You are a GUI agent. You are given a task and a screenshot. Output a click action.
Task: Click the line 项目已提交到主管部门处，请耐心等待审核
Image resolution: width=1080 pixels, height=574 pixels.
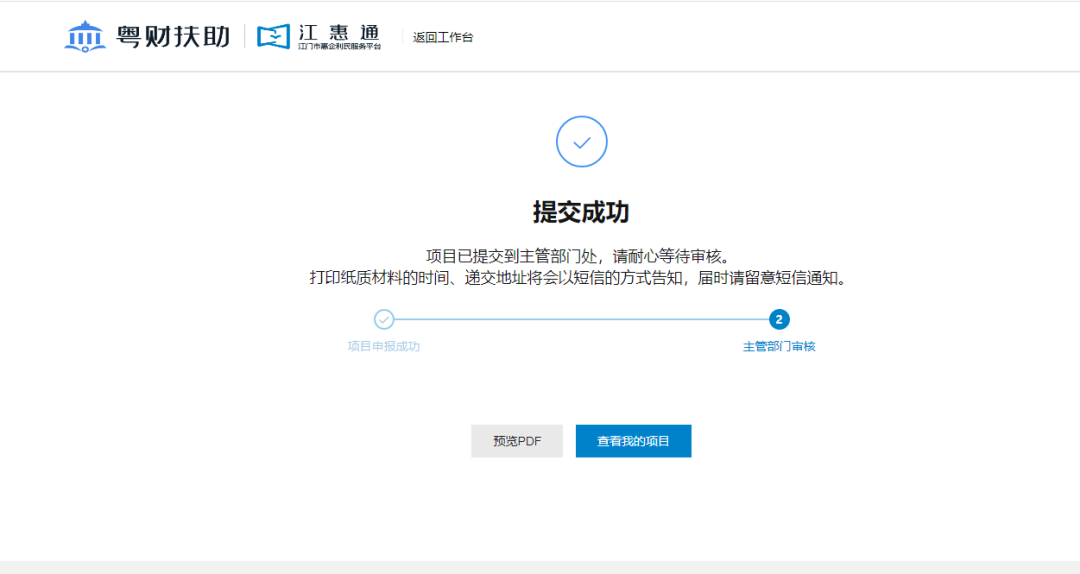coord(578,256)
